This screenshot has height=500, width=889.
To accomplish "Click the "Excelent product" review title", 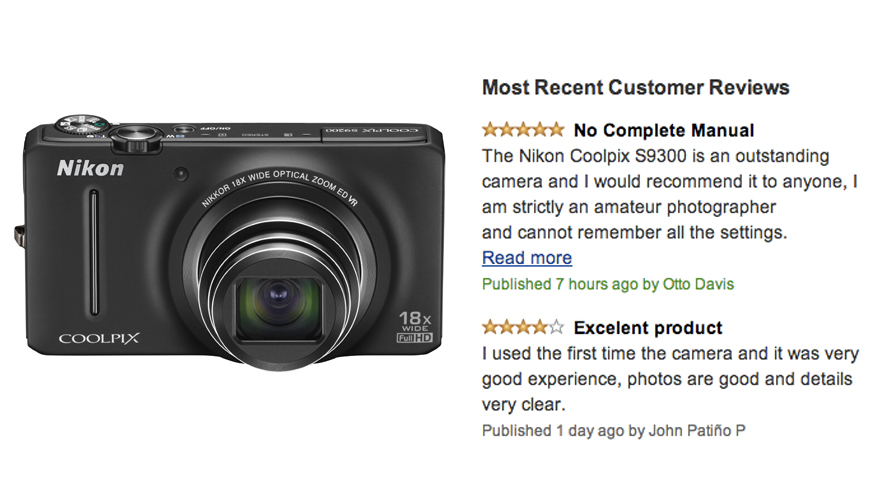I will (648, 327).
